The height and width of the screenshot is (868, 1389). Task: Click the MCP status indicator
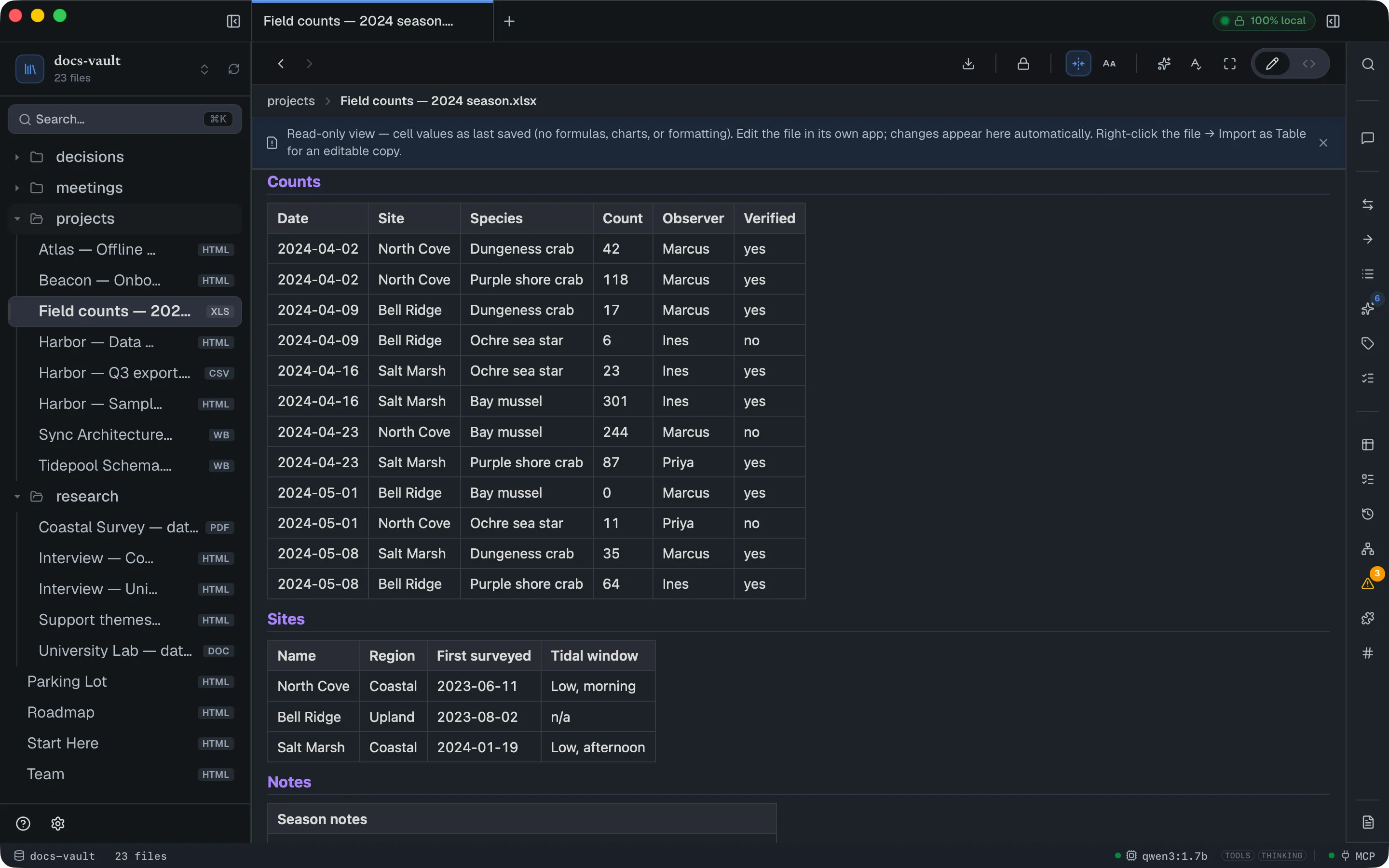coord(1352,855)
